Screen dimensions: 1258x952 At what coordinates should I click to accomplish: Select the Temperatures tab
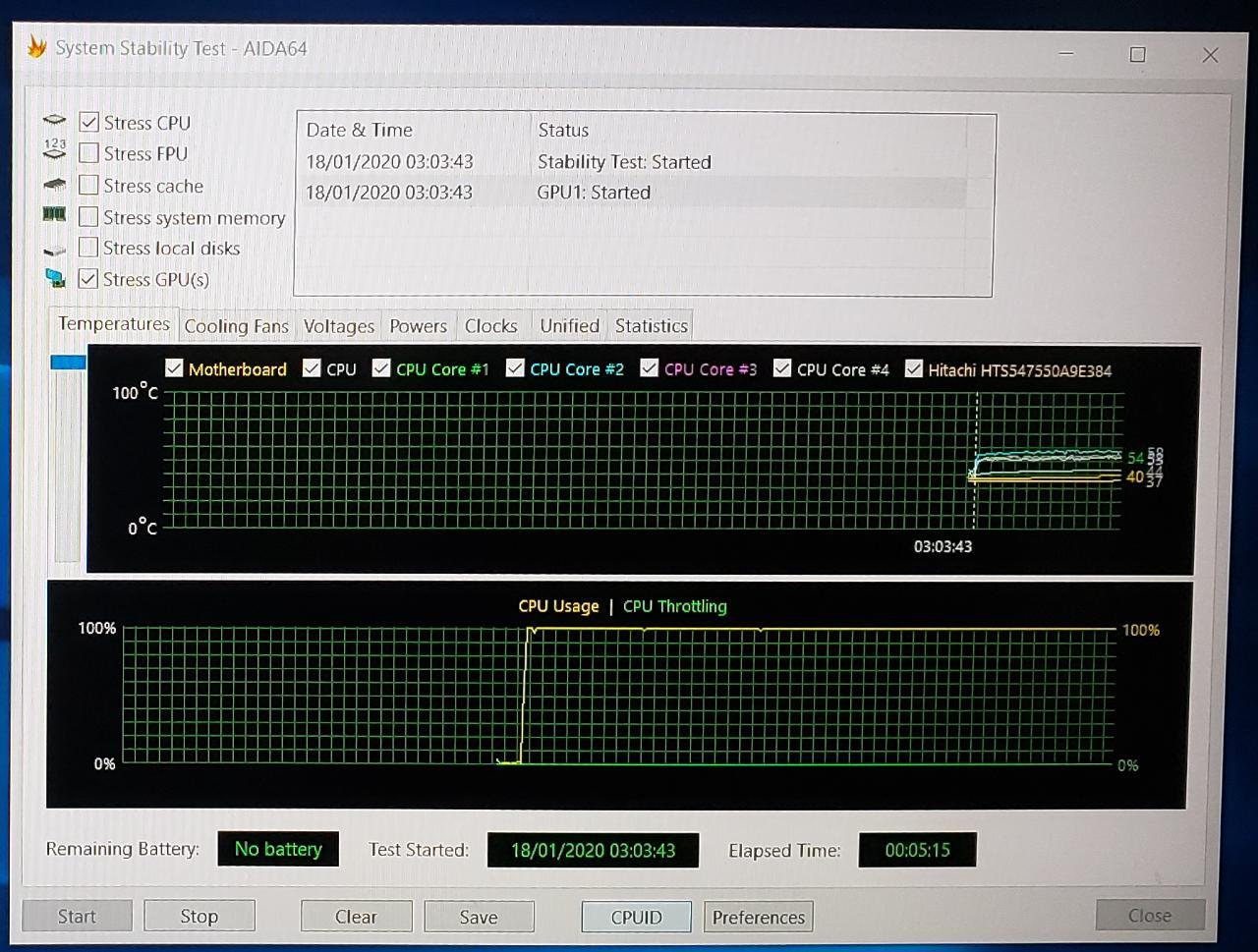tap(113, 324)
